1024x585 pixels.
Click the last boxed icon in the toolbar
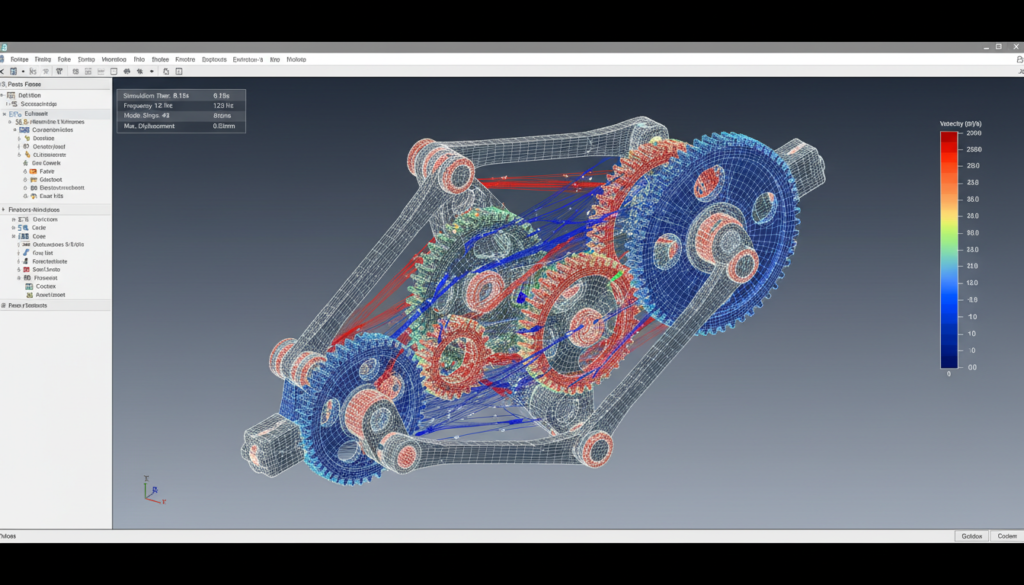tap(179, 71)
